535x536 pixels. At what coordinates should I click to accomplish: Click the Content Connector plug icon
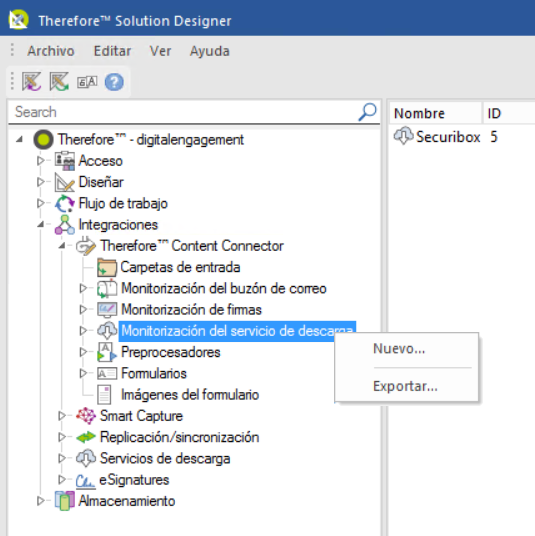tap(86, 246)
